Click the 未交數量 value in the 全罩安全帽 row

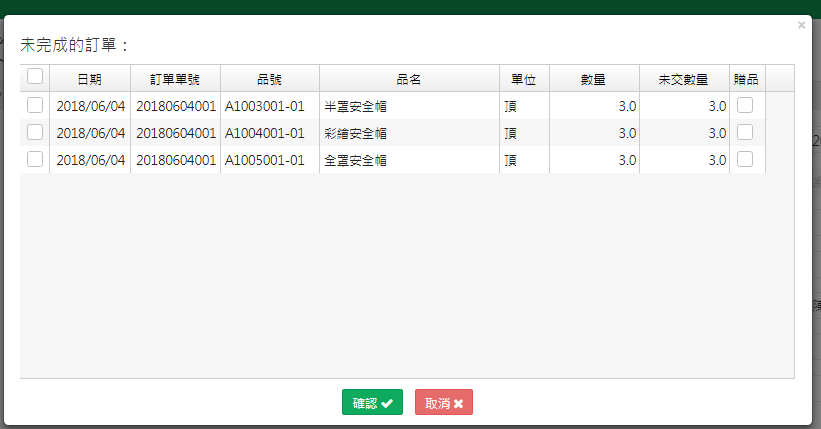[x=717, y=160]
